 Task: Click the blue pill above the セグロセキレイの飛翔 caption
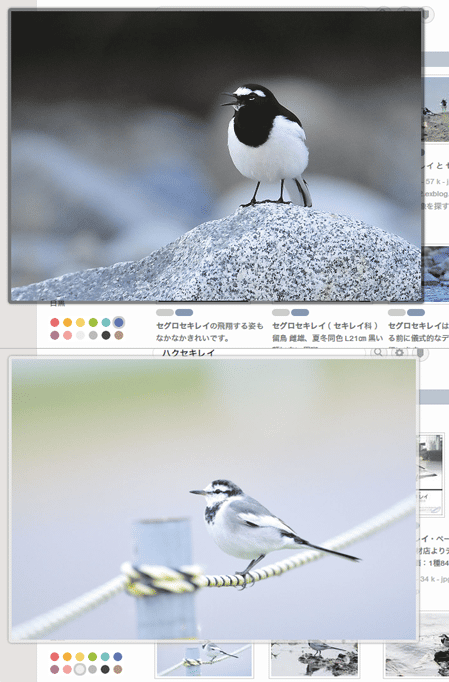(184, 312)
